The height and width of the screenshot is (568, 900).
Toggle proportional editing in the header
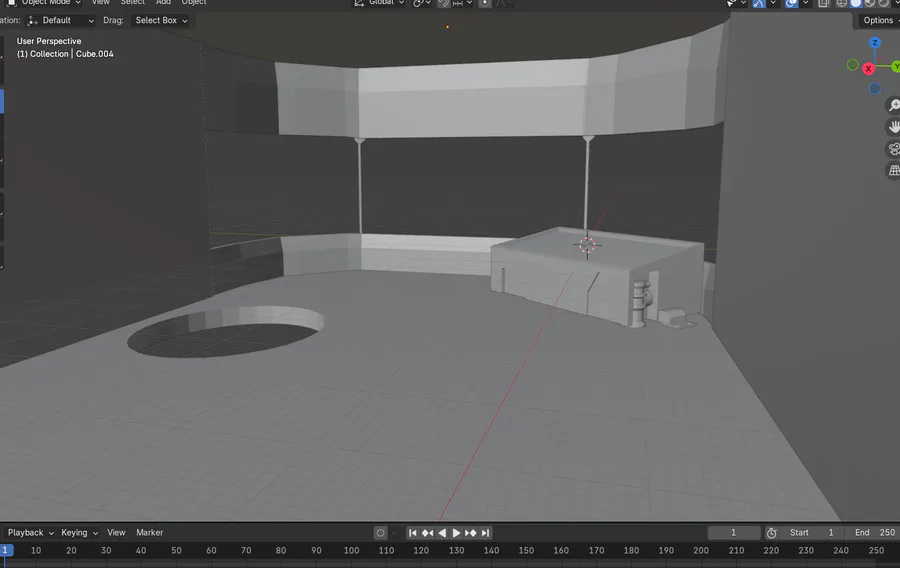coord(485,3)
